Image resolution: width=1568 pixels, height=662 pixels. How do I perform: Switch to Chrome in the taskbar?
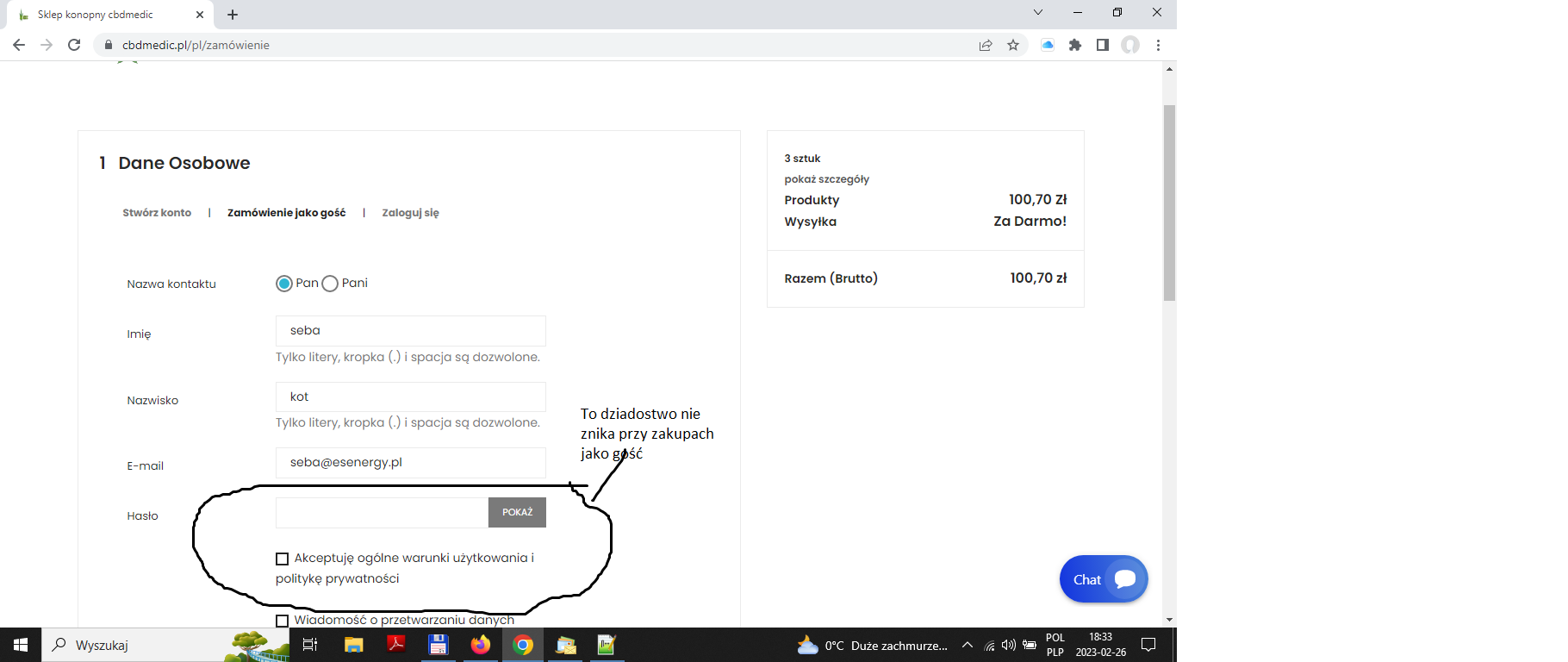[x=523, y=645]
